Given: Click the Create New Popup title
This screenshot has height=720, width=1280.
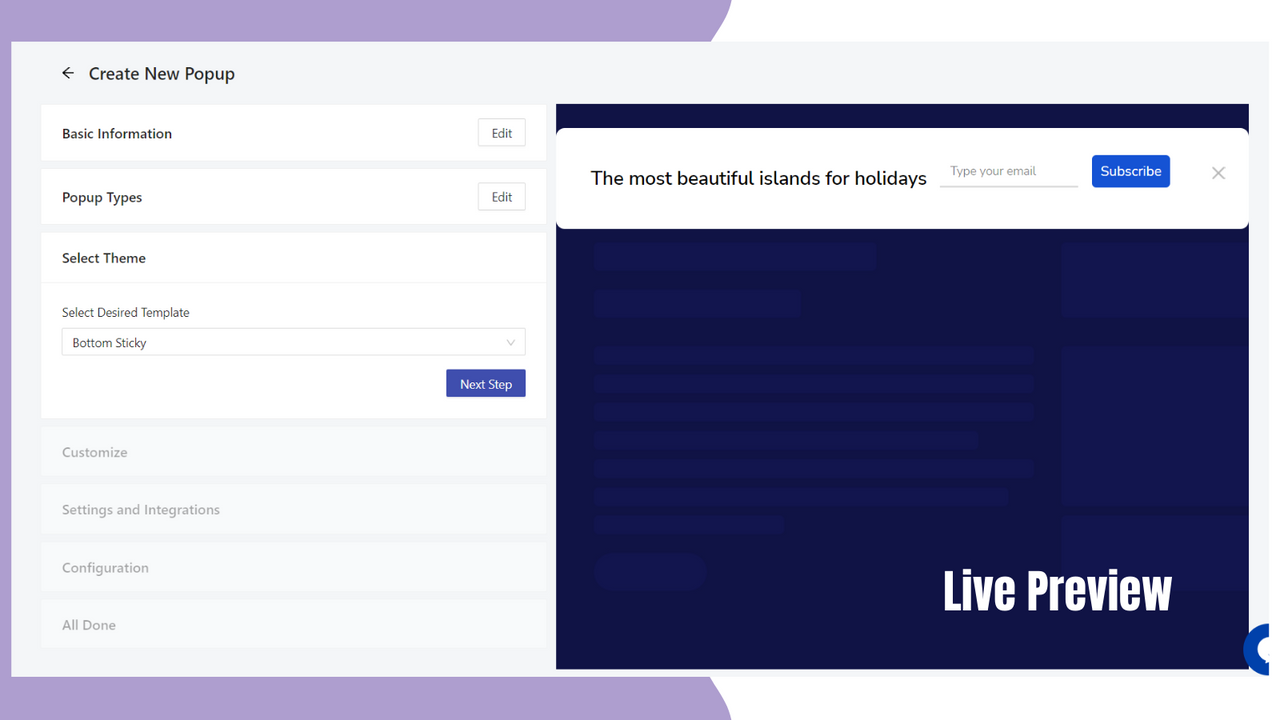Looking at the screenshot, I should coord(162,73).
